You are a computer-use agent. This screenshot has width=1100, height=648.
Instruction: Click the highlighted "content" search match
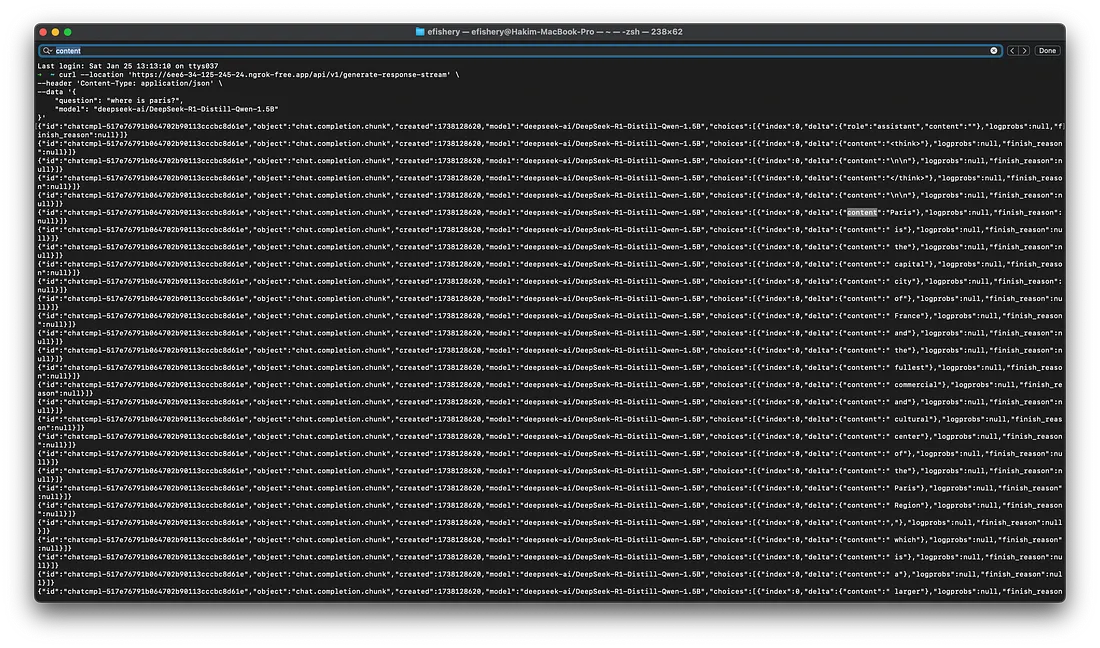[x=861, y=212]
